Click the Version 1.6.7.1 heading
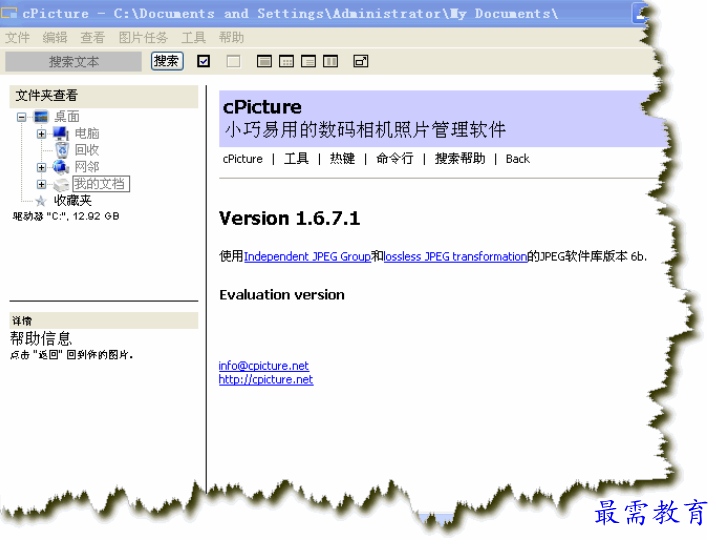The height and width of the screenshot is (544, 716). (x=290, y=218)
